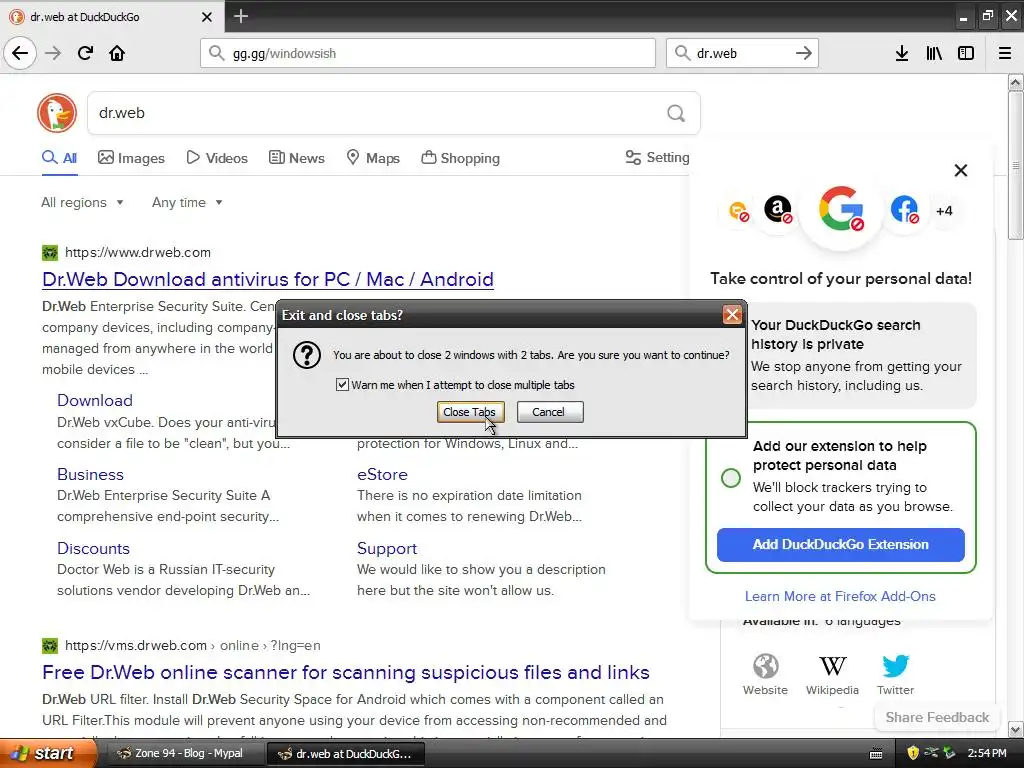
Task: Click the keyboard icon in system tray
Action: pos(876,754)
